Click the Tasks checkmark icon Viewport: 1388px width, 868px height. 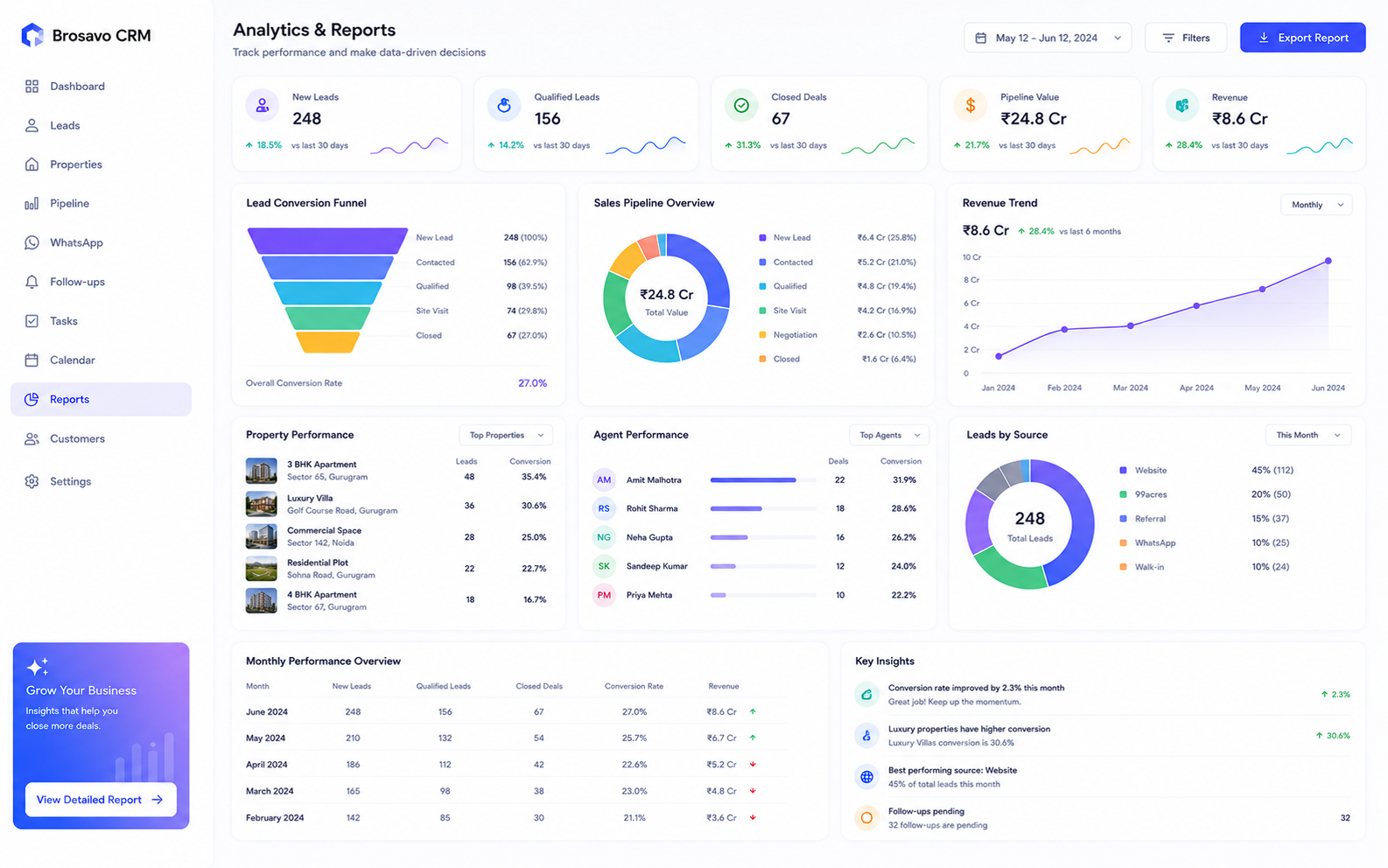click(x=32, y=321)
